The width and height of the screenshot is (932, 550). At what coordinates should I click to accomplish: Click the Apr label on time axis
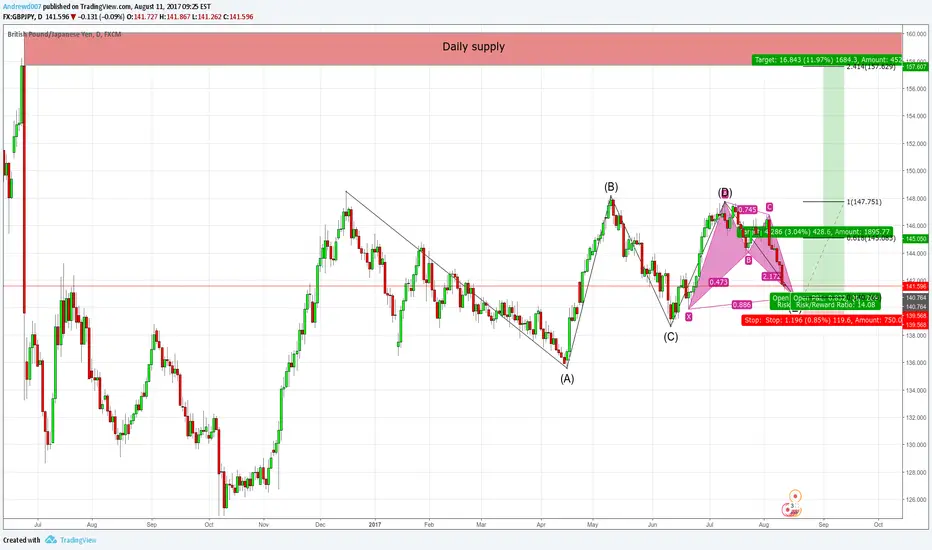[541, 524]
